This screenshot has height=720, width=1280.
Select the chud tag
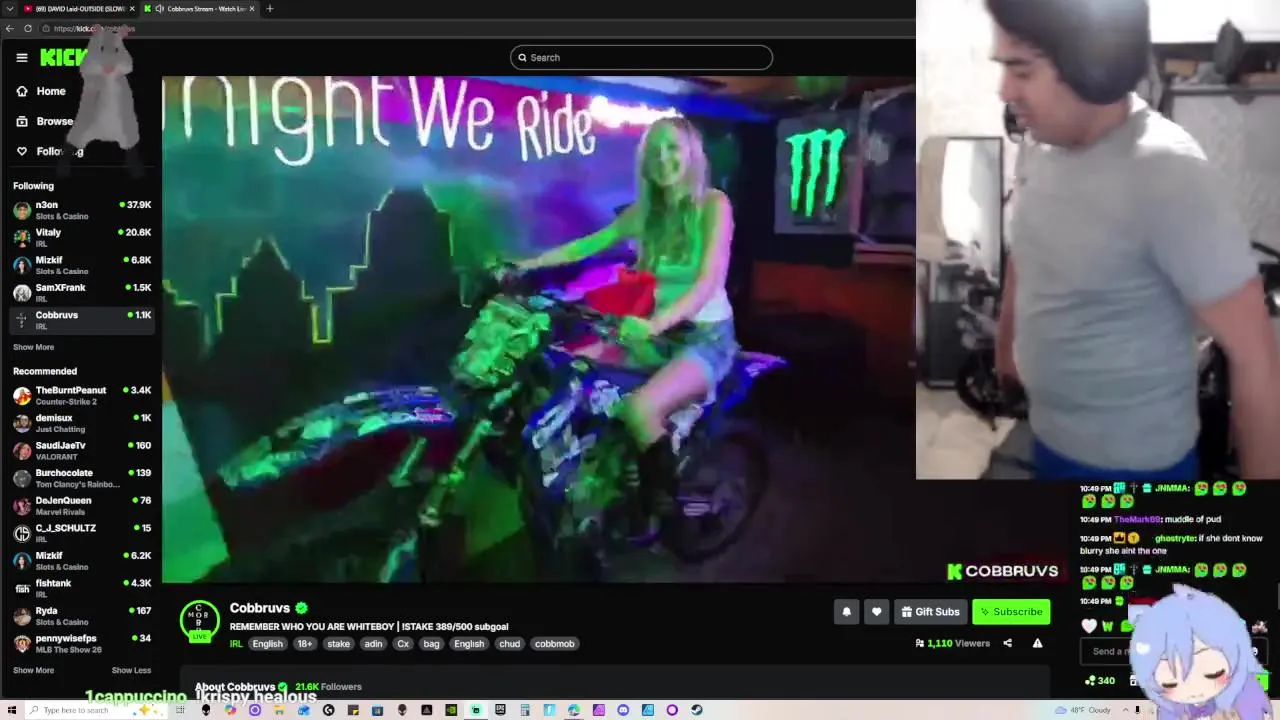(x=510, y=644)
